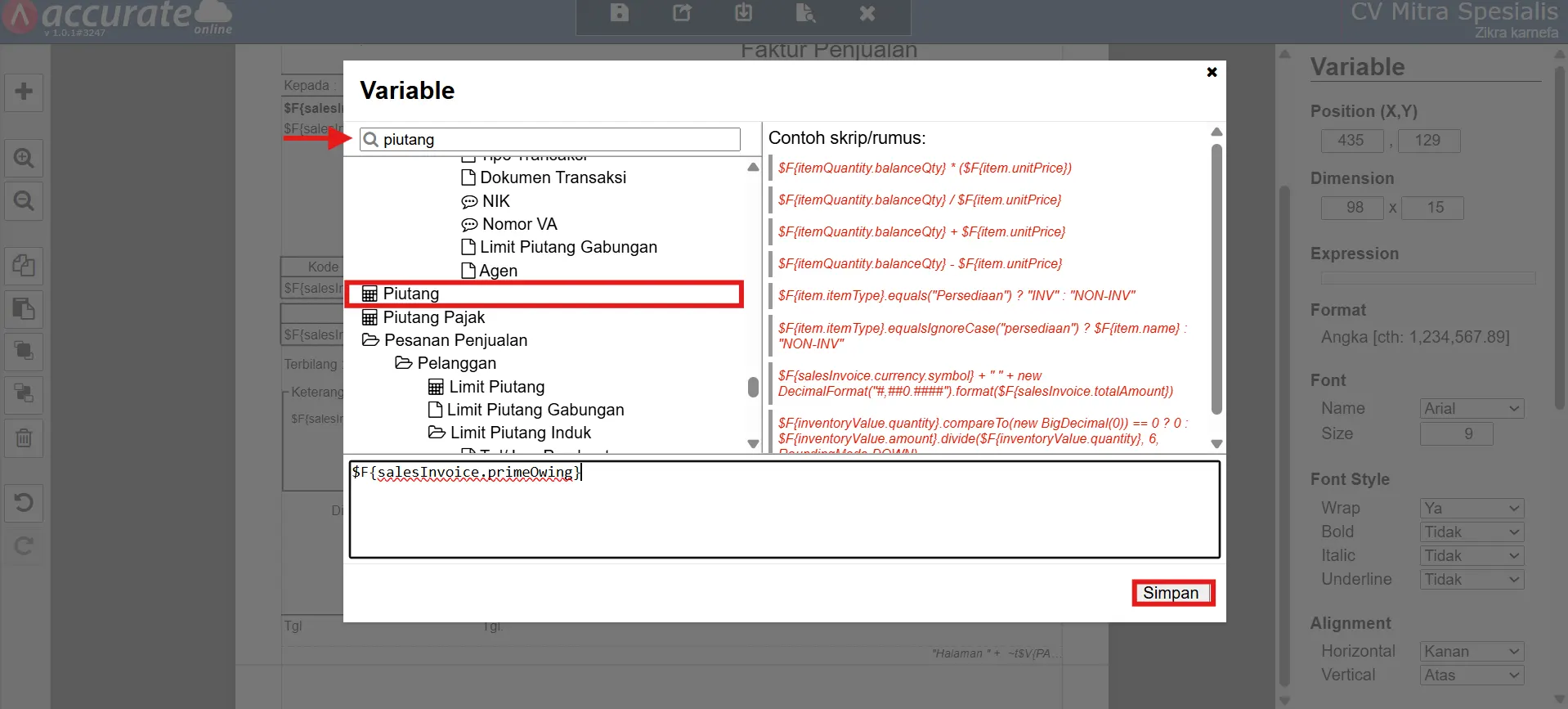This screenshot has height=709, width=1568.
Task: Open the Font Name Arial dropdown
Action: click(1472, 409)
